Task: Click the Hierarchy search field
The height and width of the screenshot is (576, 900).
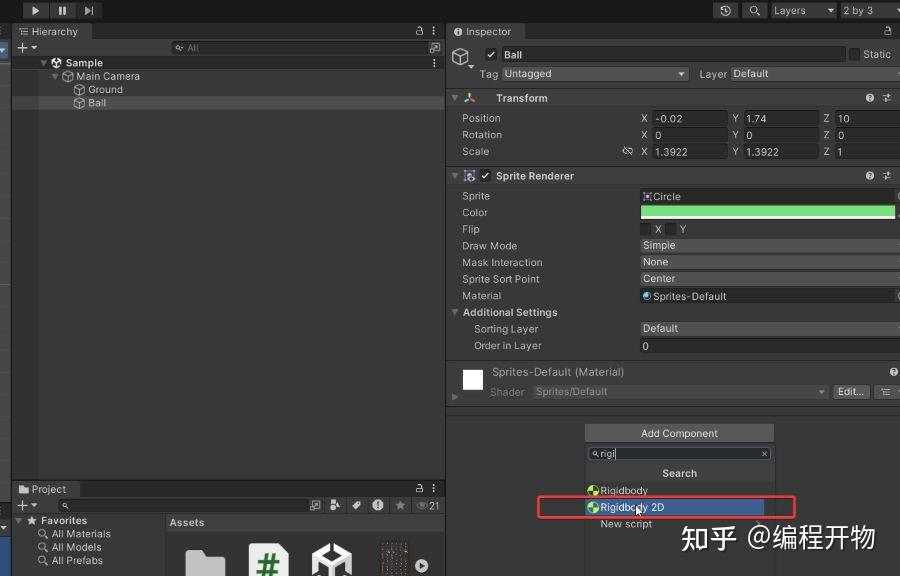Action: (299, 48)
